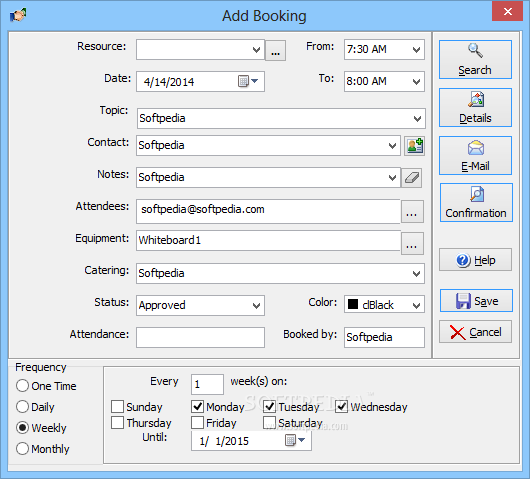Check the Thursday checkbox
This screenshot has height=479, width=530.
117,423
